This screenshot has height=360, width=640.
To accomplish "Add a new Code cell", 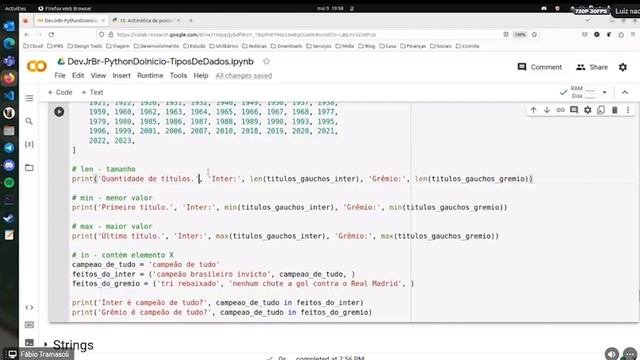I will pos(60,92).
